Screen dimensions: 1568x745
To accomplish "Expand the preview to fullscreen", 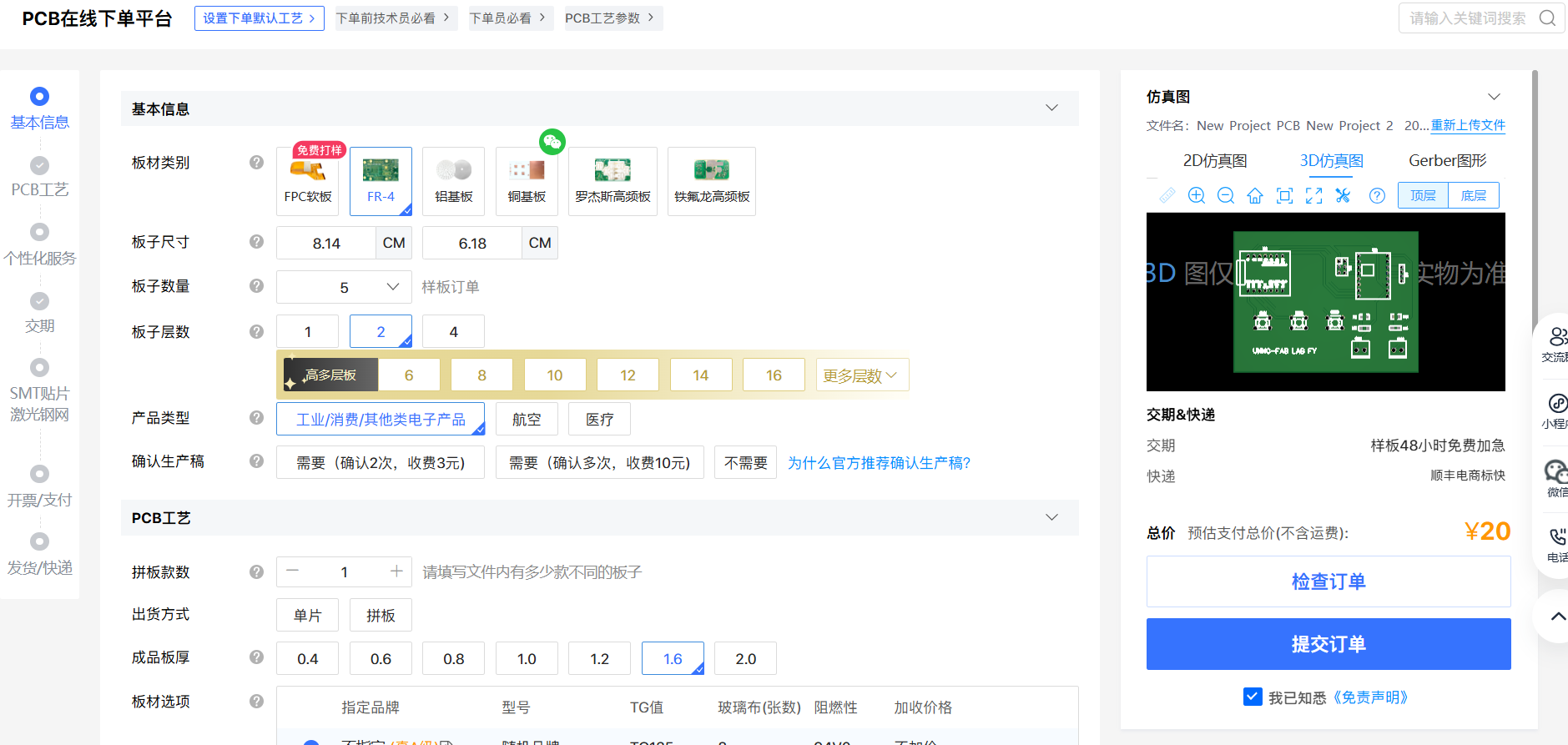I will point(1314,195).
